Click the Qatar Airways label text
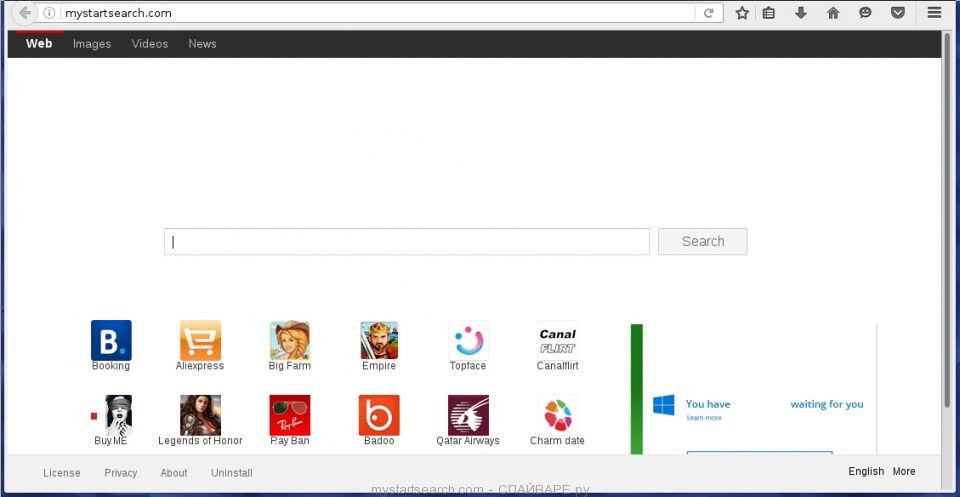Screen dimensions: 960x497 click(468, 441)
